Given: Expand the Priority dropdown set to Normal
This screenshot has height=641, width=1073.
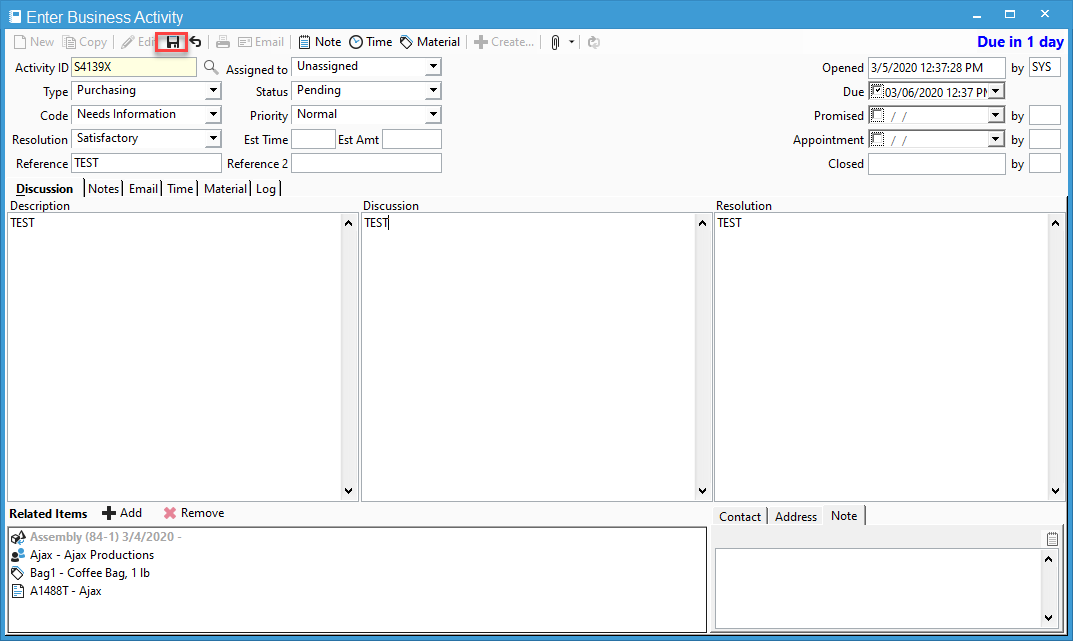Looking at the screenshot, I should click(x=435, y=114).
